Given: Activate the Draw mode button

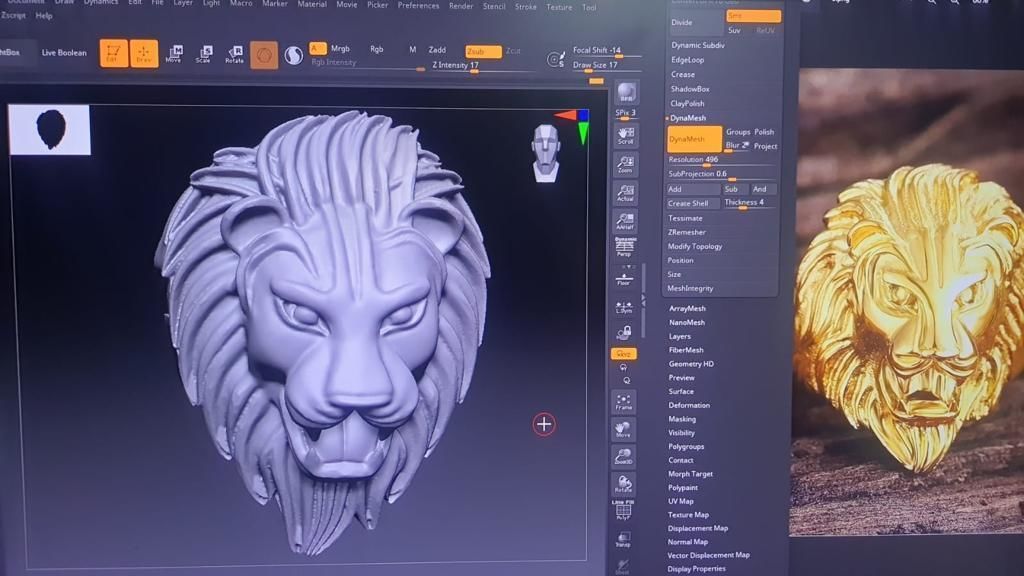Looking at the screenshot, I should 144,54.
